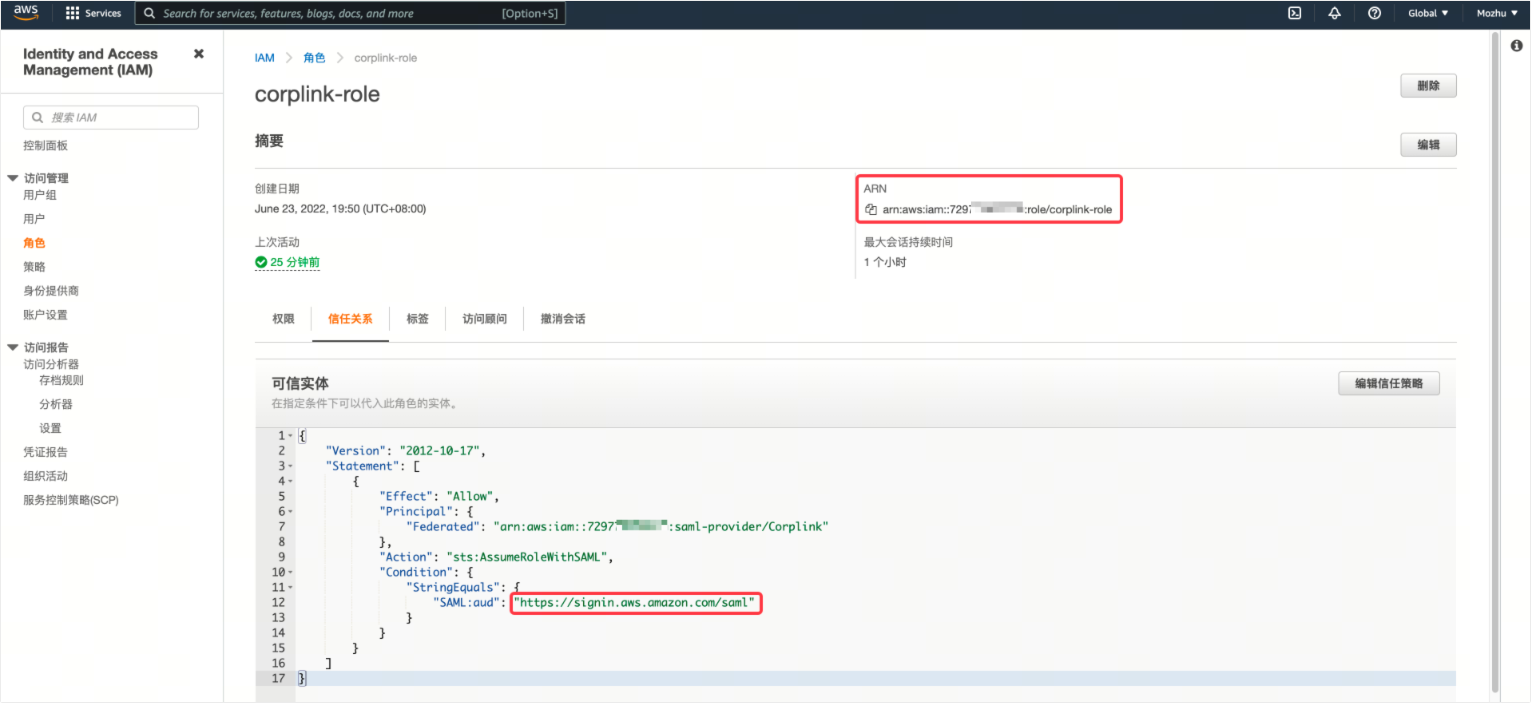Open 角色 in sidebar

tap(34, 243)
